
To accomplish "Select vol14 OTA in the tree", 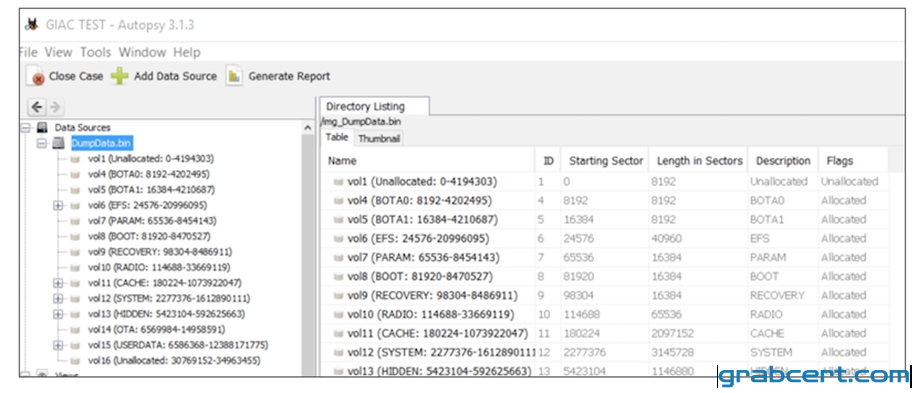I will (156, 330).
